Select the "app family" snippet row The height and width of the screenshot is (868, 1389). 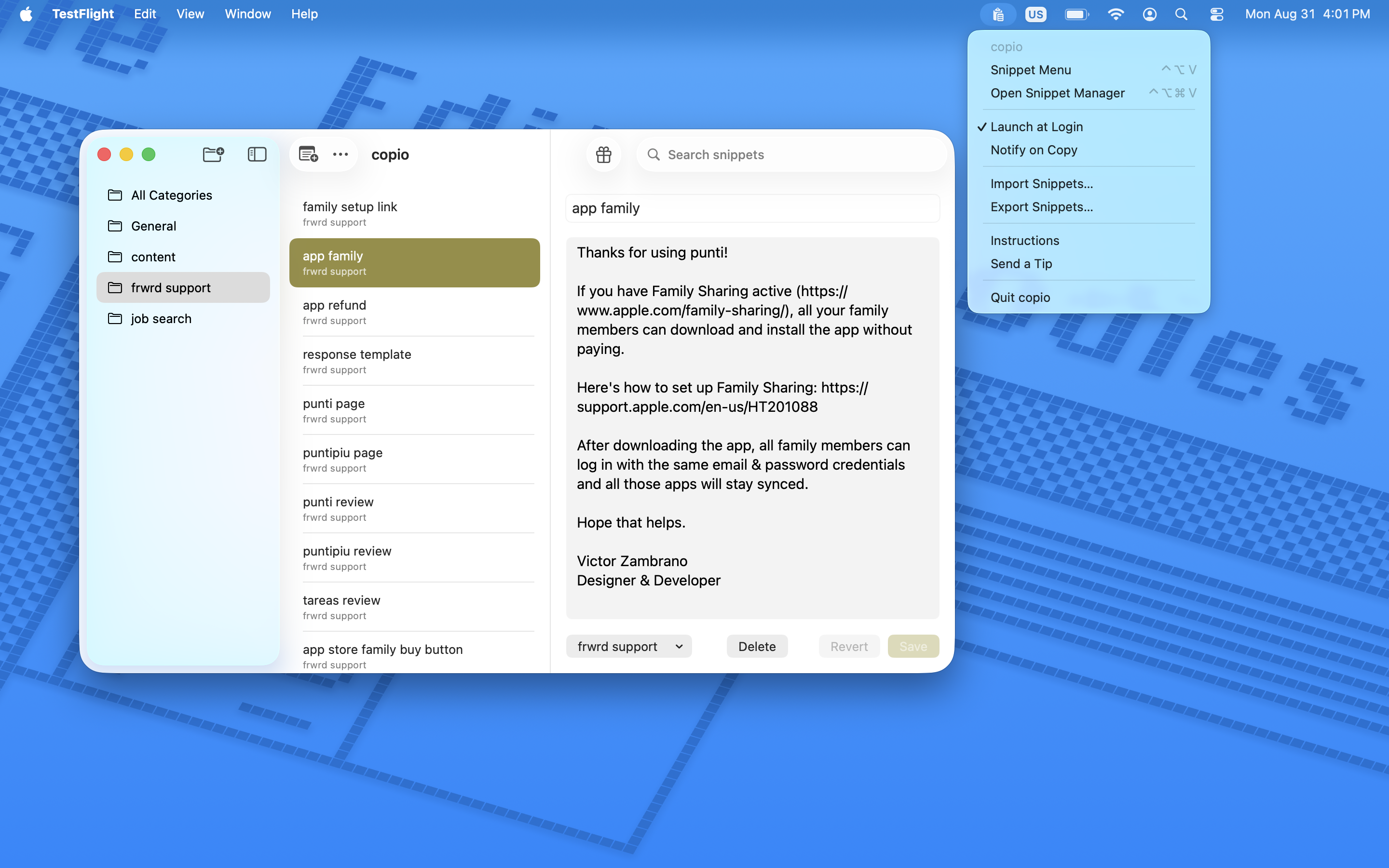(x=414, y=263)
